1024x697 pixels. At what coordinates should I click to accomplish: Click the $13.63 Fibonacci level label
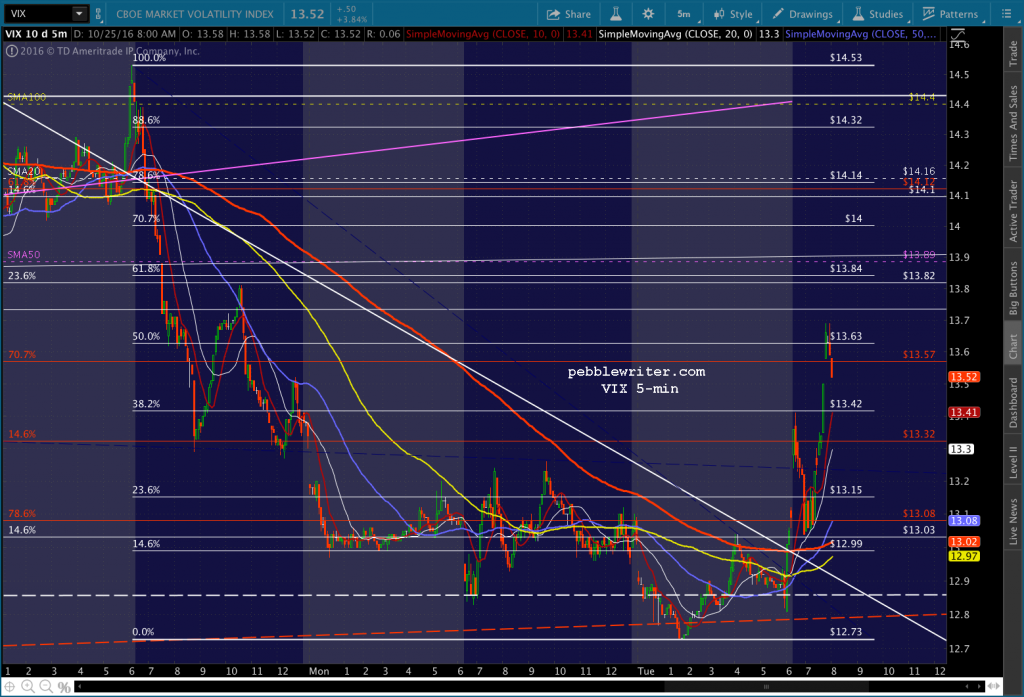(x=846, y=336)
